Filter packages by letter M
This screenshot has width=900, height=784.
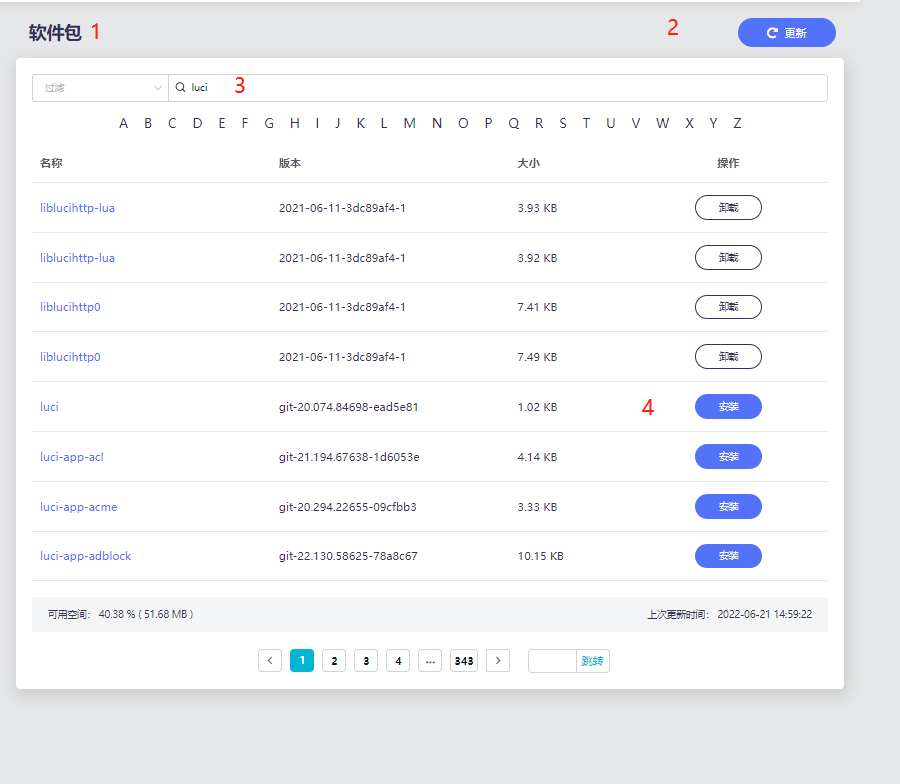[409, 124]
